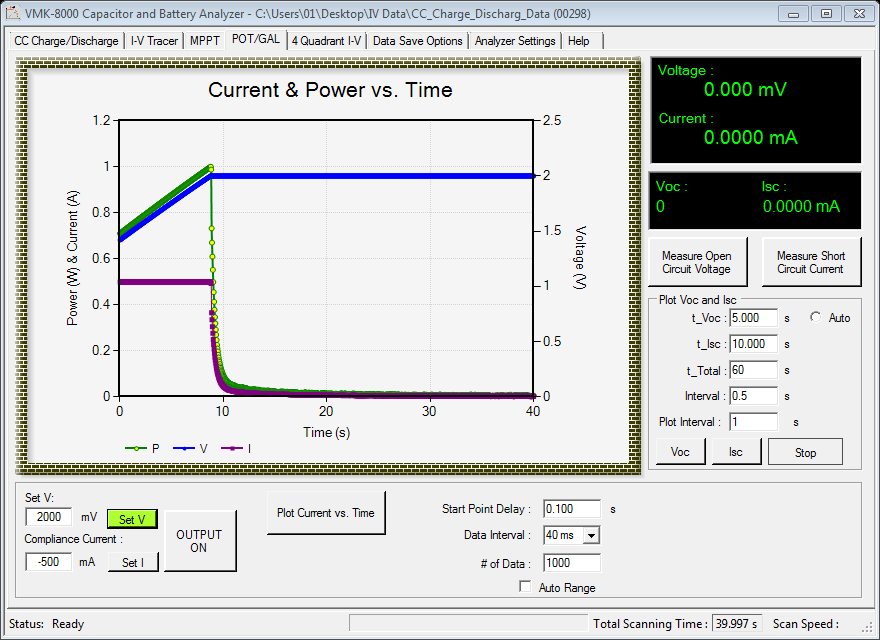Click the green Set V button
880x640 pixels.
(132, 519)
